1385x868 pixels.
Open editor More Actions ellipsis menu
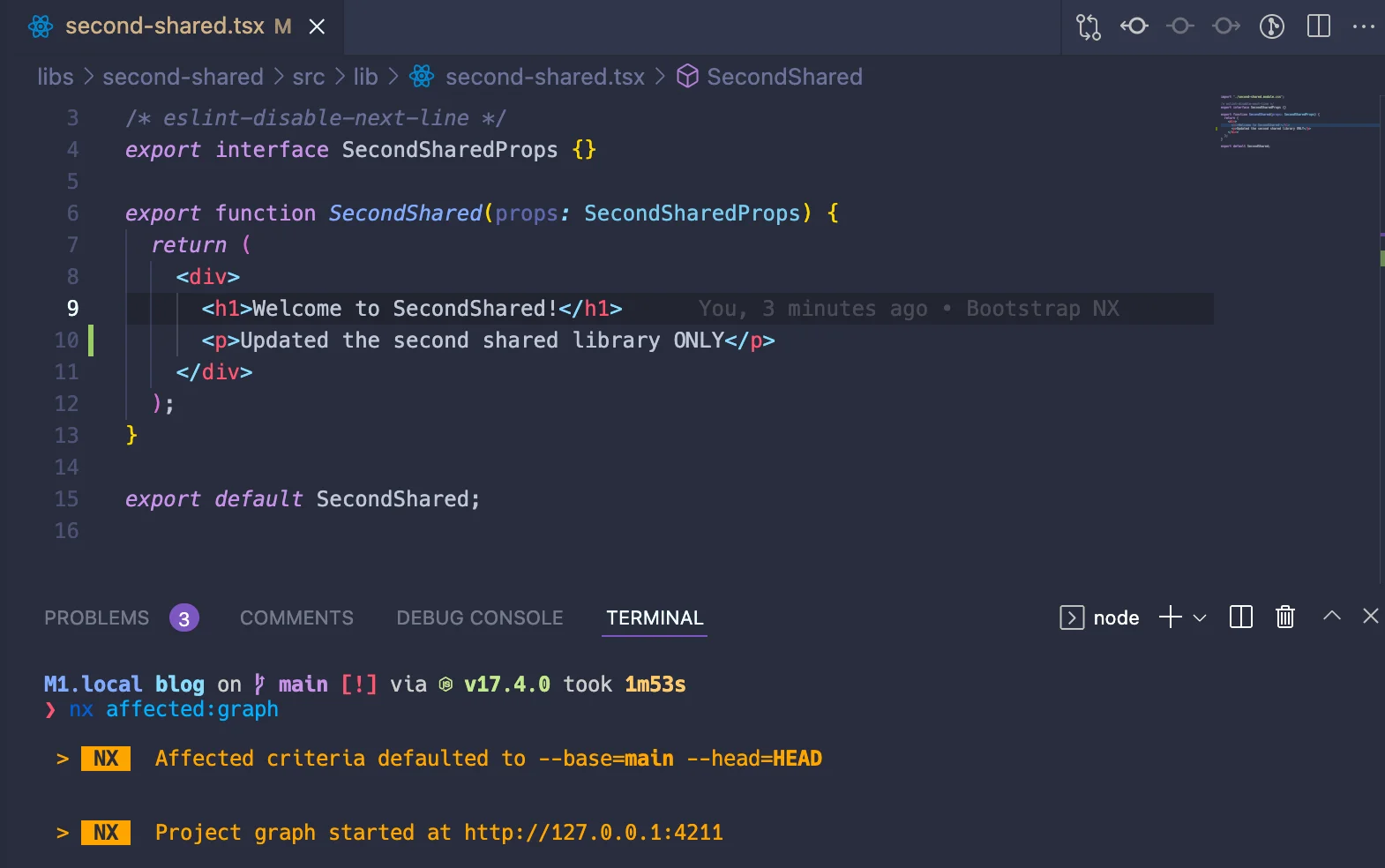(x=1363, y=26)
